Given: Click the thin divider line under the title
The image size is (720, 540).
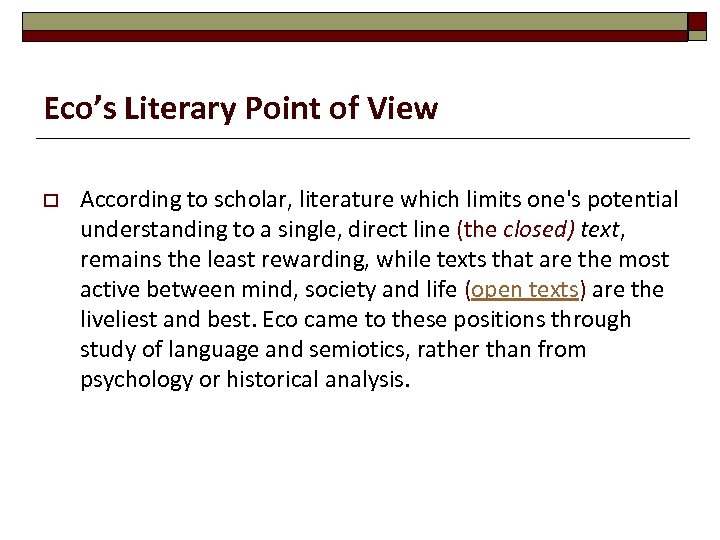Looking at the screenshot, I should (366, 138).
